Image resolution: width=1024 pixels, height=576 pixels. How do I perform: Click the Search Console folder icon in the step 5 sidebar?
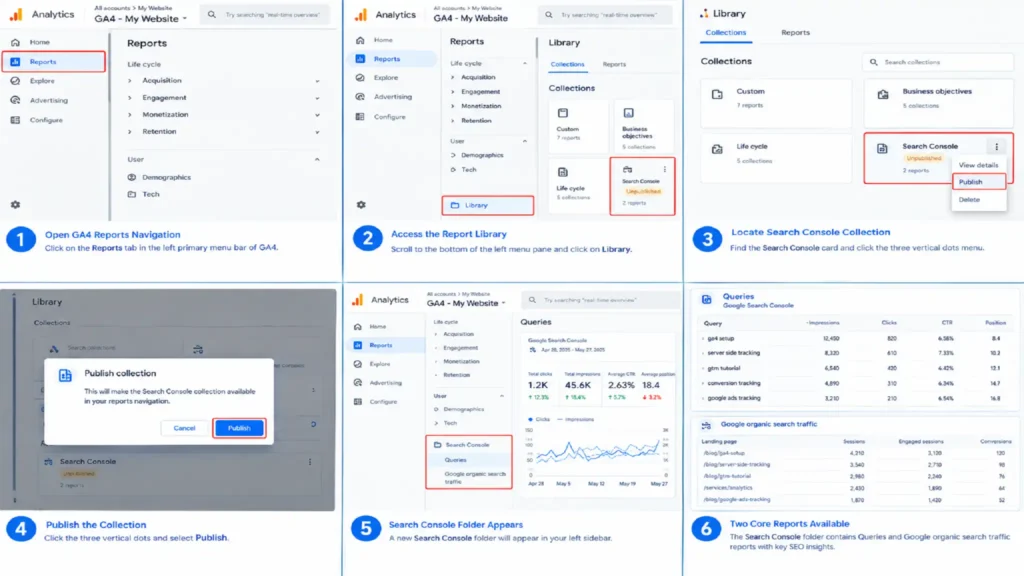tap(438, 445)
